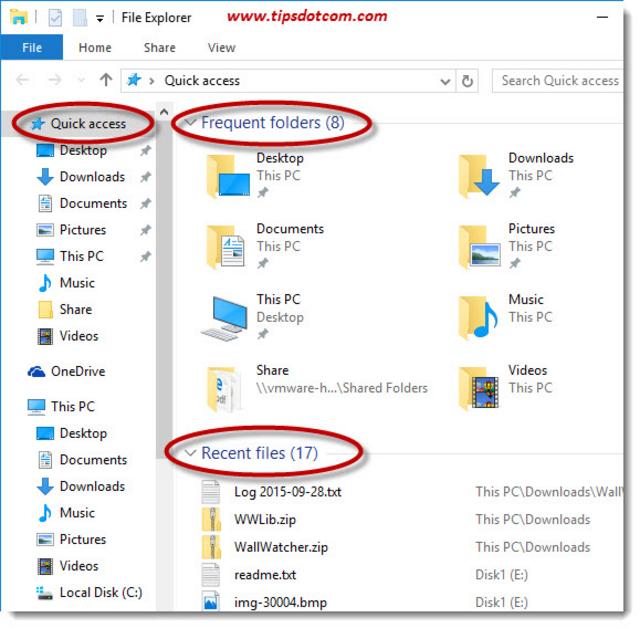The width and height of the screenshot is (640, 628).
Task: Click the Forward navigation arrow
Action: coord(55,80)
